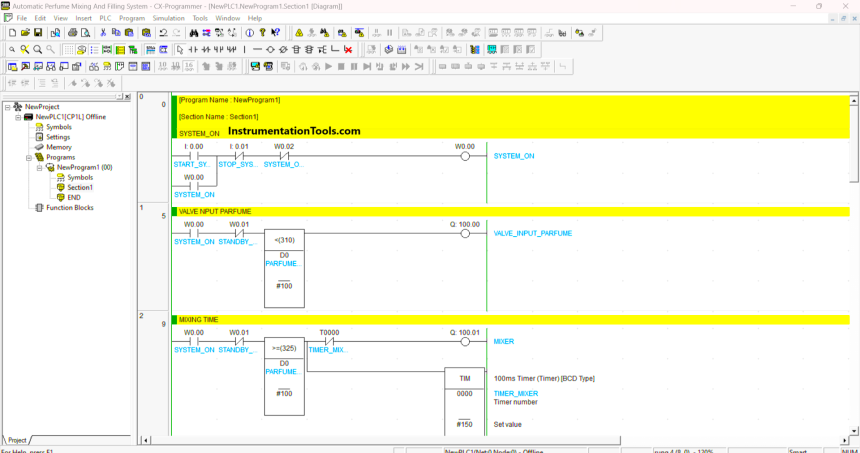Close the project workspace pane
This screenshot has width=860, height=453.
(x=127, y=97)
